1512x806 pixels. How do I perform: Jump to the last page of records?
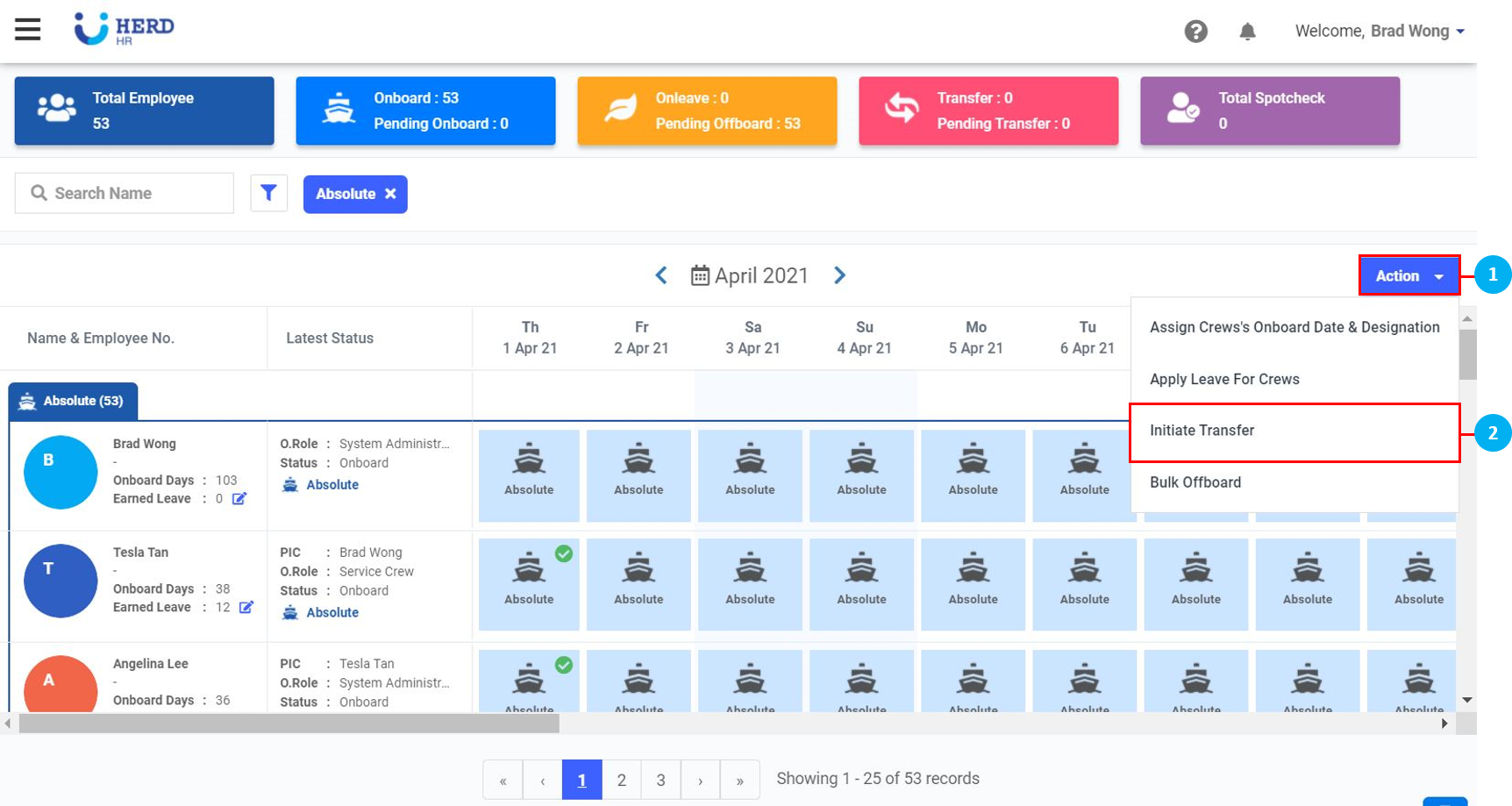[x=739, y=780]
